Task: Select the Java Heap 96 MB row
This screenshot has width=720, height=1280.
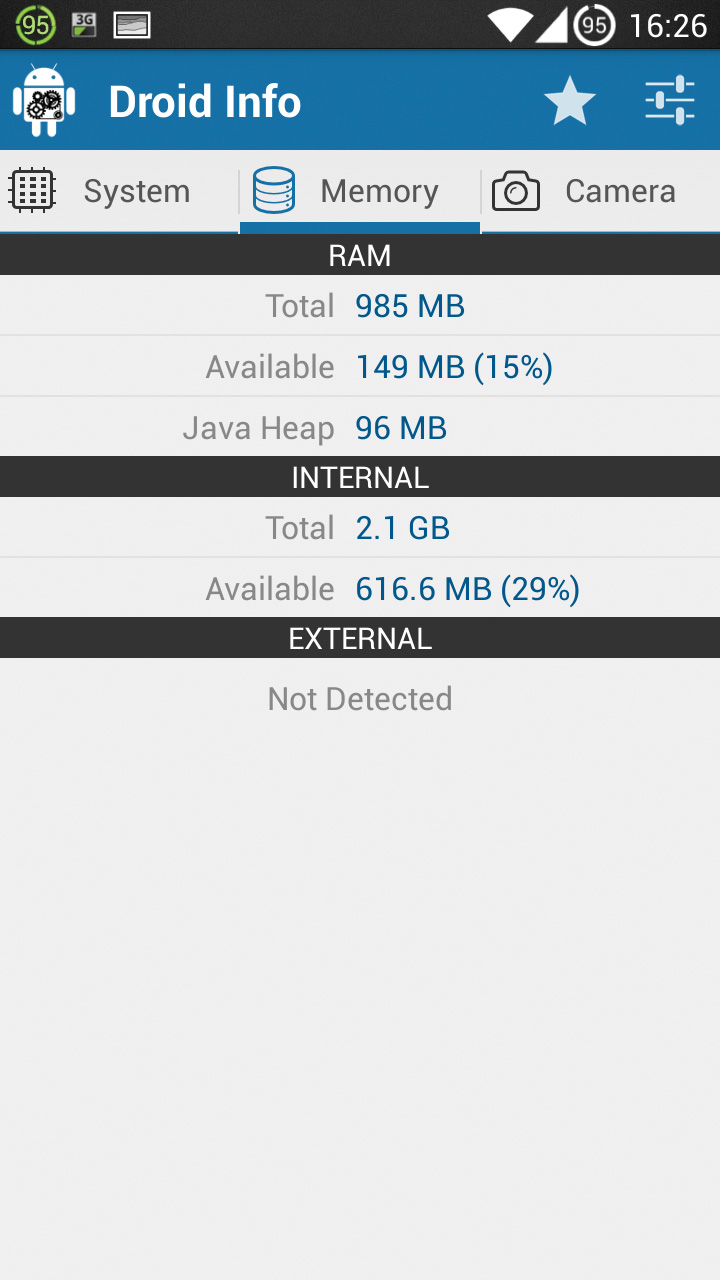Action: (360, 428)
